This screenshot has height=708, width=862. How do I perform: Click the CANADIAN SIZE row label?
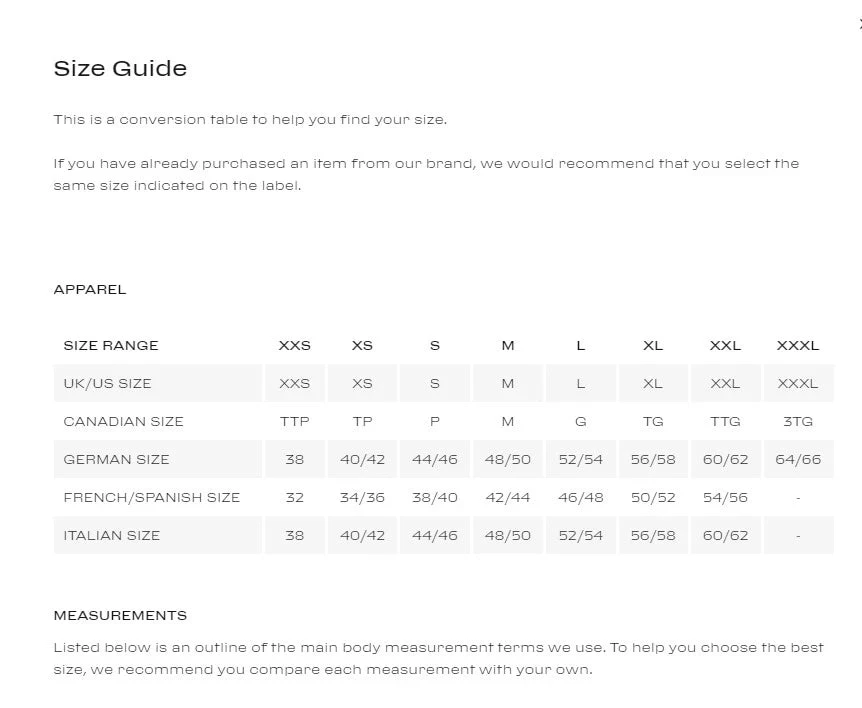123,421
